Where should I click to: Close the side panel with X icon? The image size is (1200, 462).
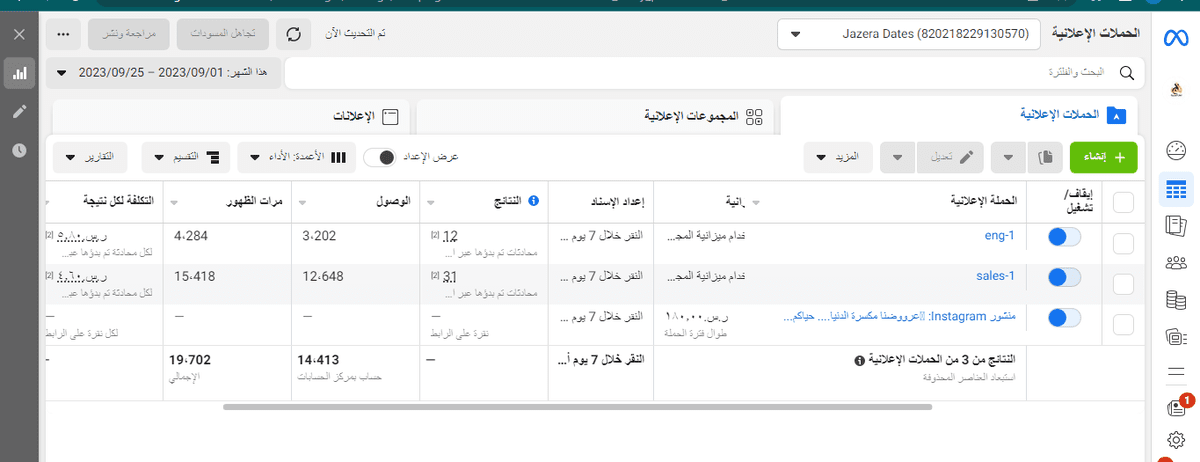[19, 34]
